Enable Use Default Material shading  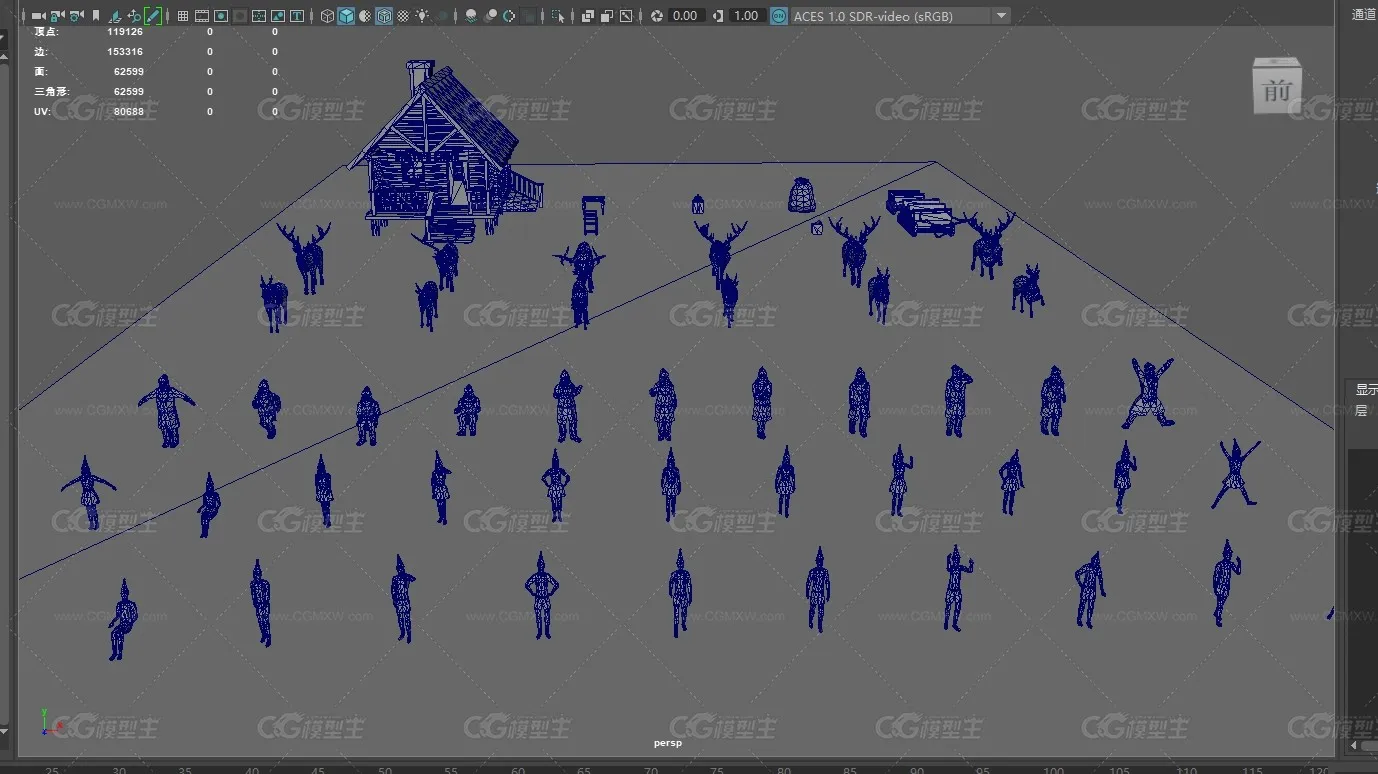(x=365, y=16)
